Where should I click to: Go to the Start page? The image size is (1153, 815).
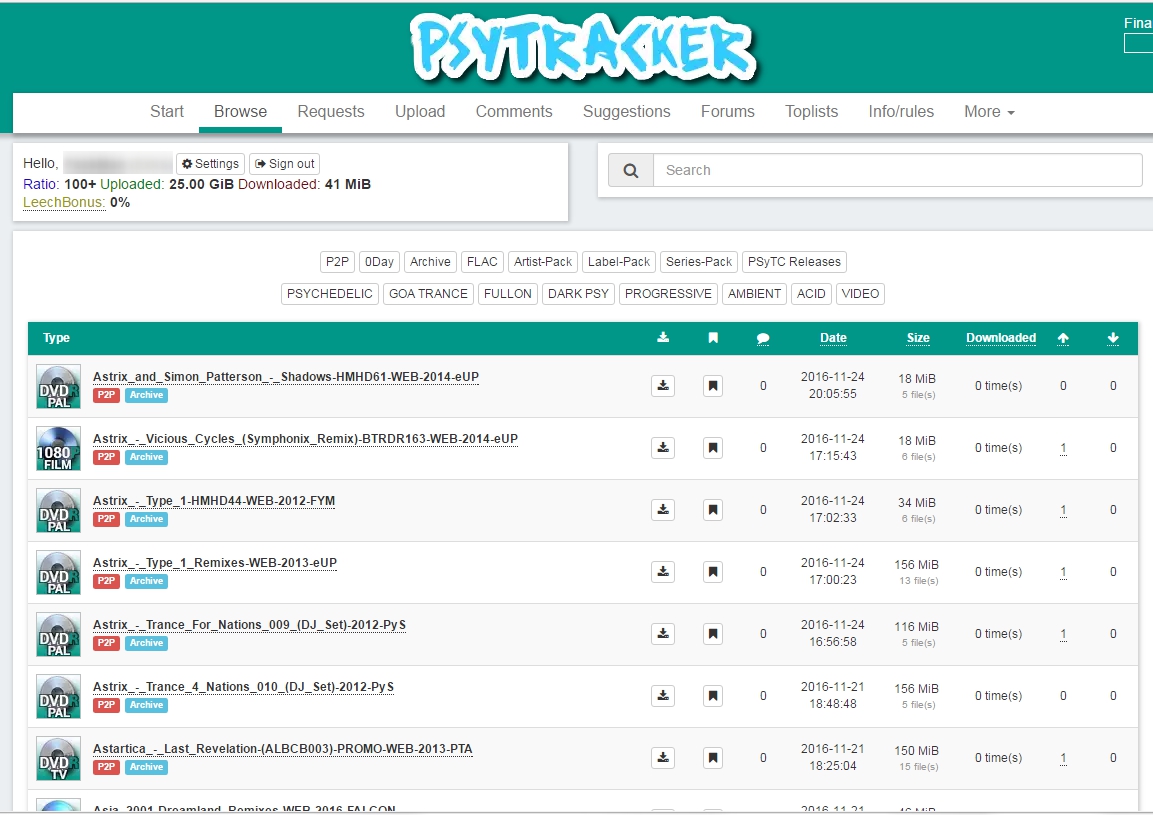167,112
